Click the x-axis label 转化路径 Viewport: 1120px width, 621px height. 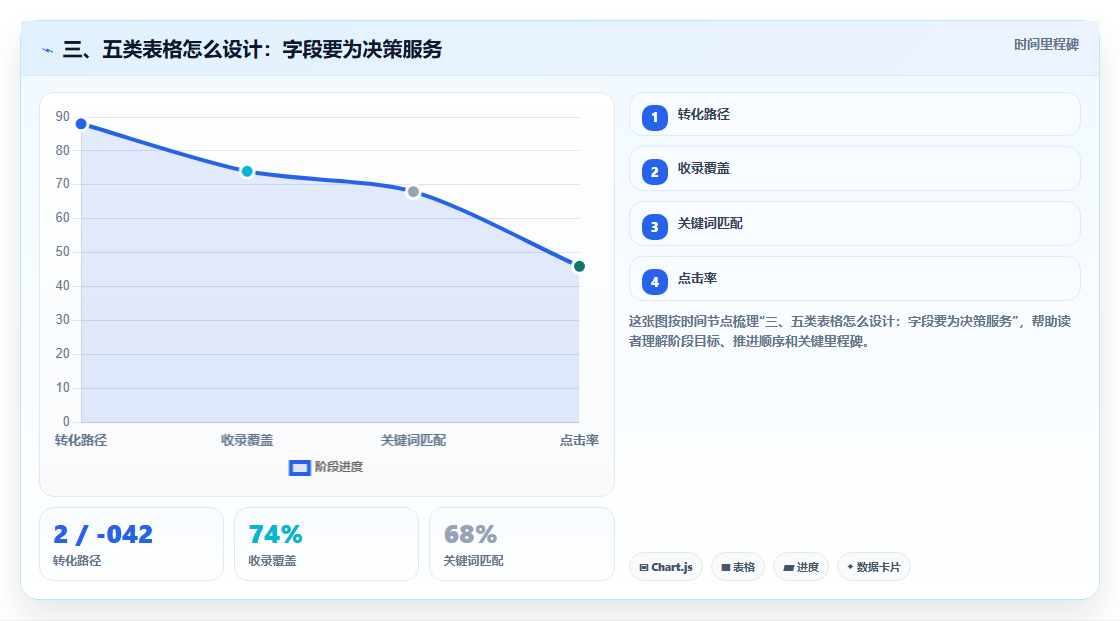[81, 441]
